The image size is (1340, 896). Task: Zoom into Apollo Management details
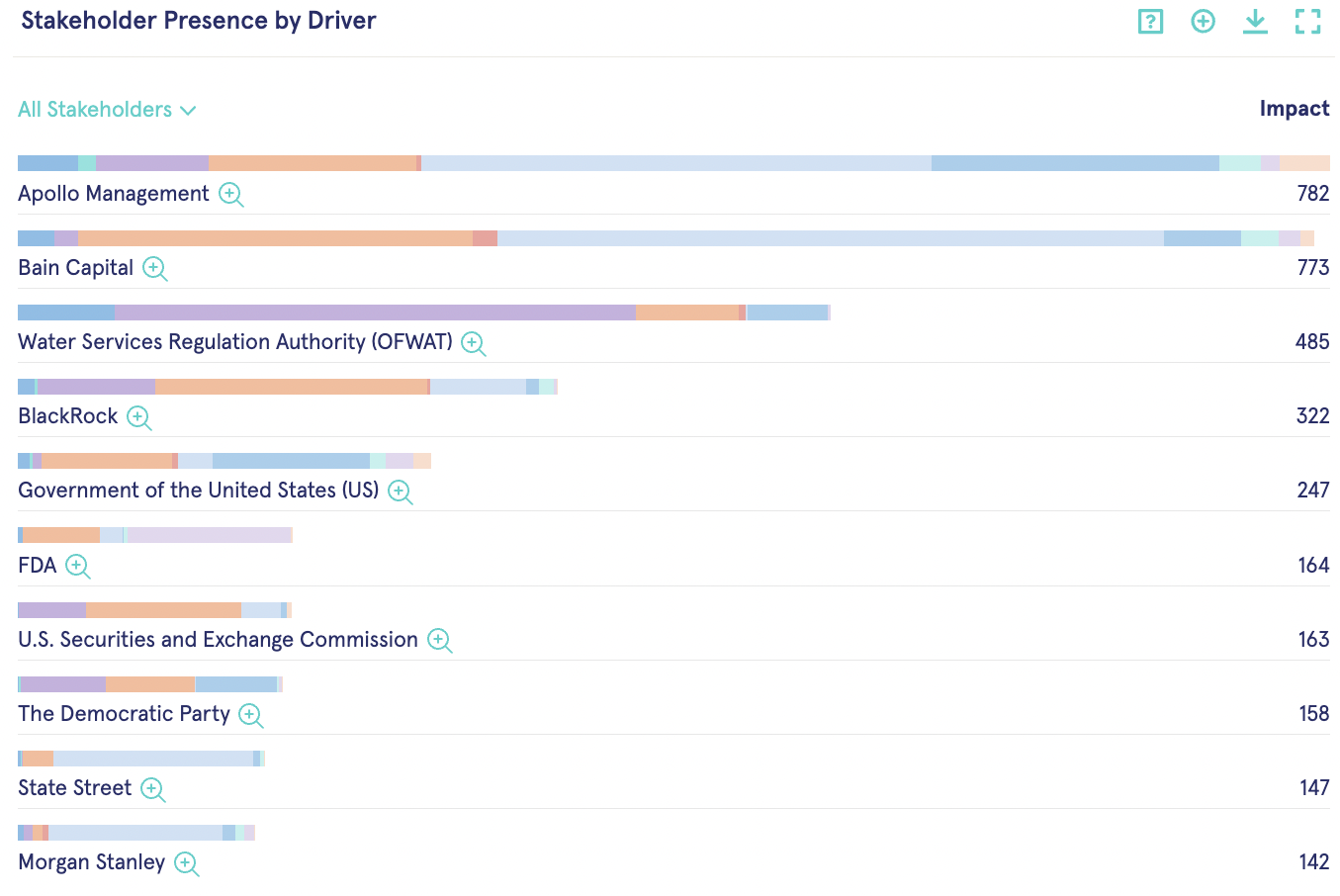(230, 194)
